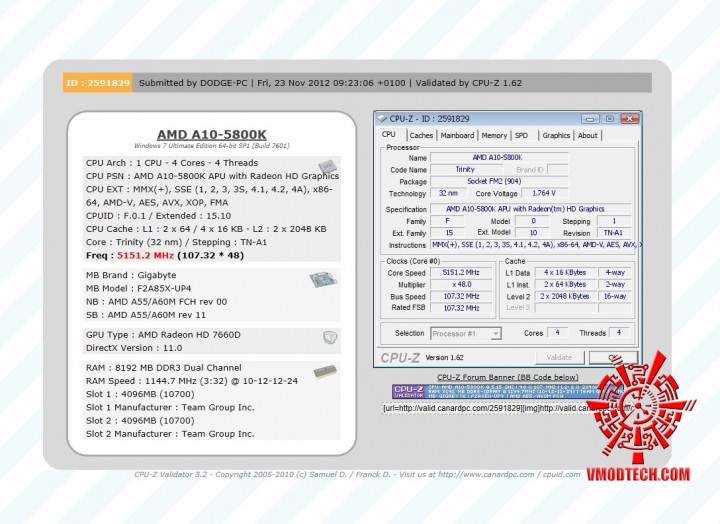720x524 pixels.
Task: Click the motherboard icon beside MB Brand
Action: (x=323, y=279)
